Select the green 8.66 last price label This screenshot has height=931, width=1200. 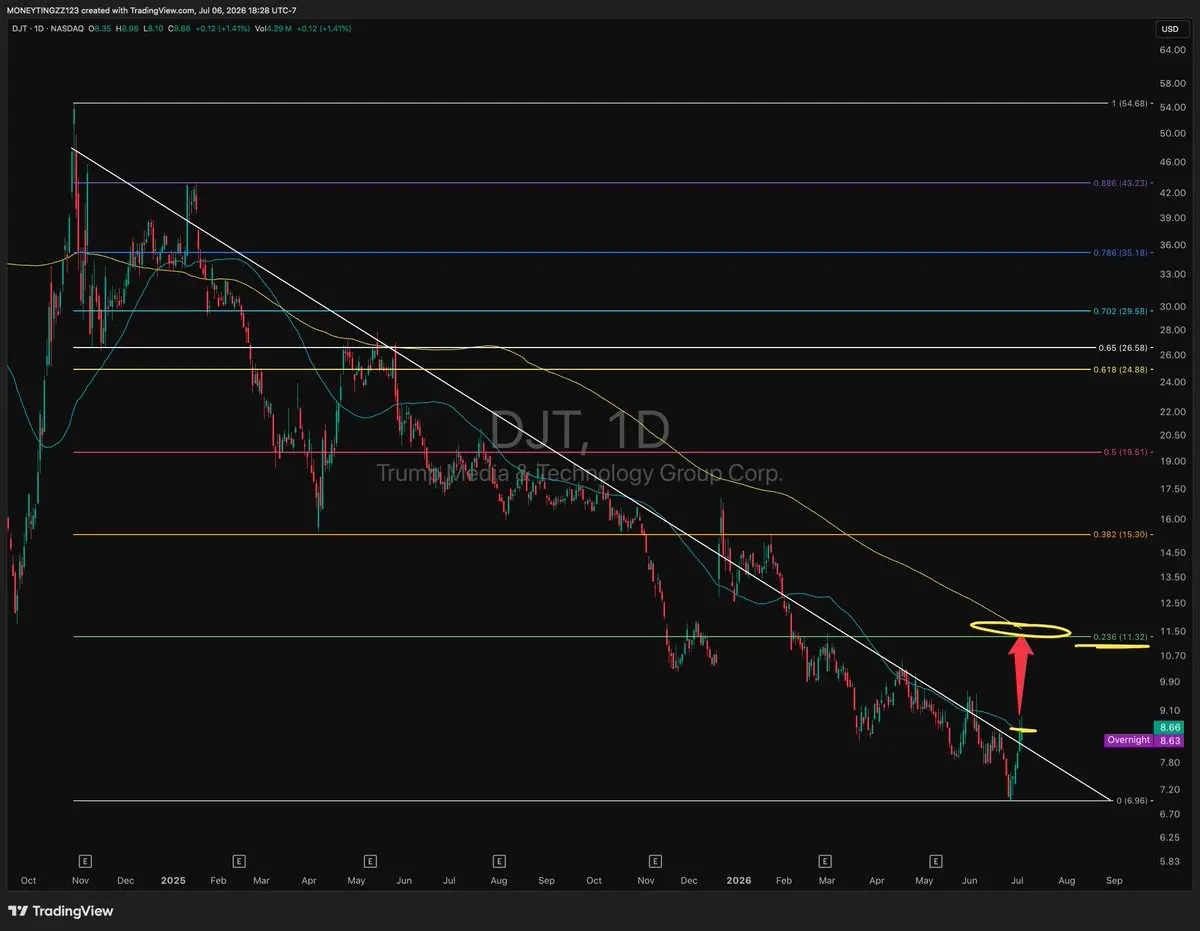(1169, 728)
